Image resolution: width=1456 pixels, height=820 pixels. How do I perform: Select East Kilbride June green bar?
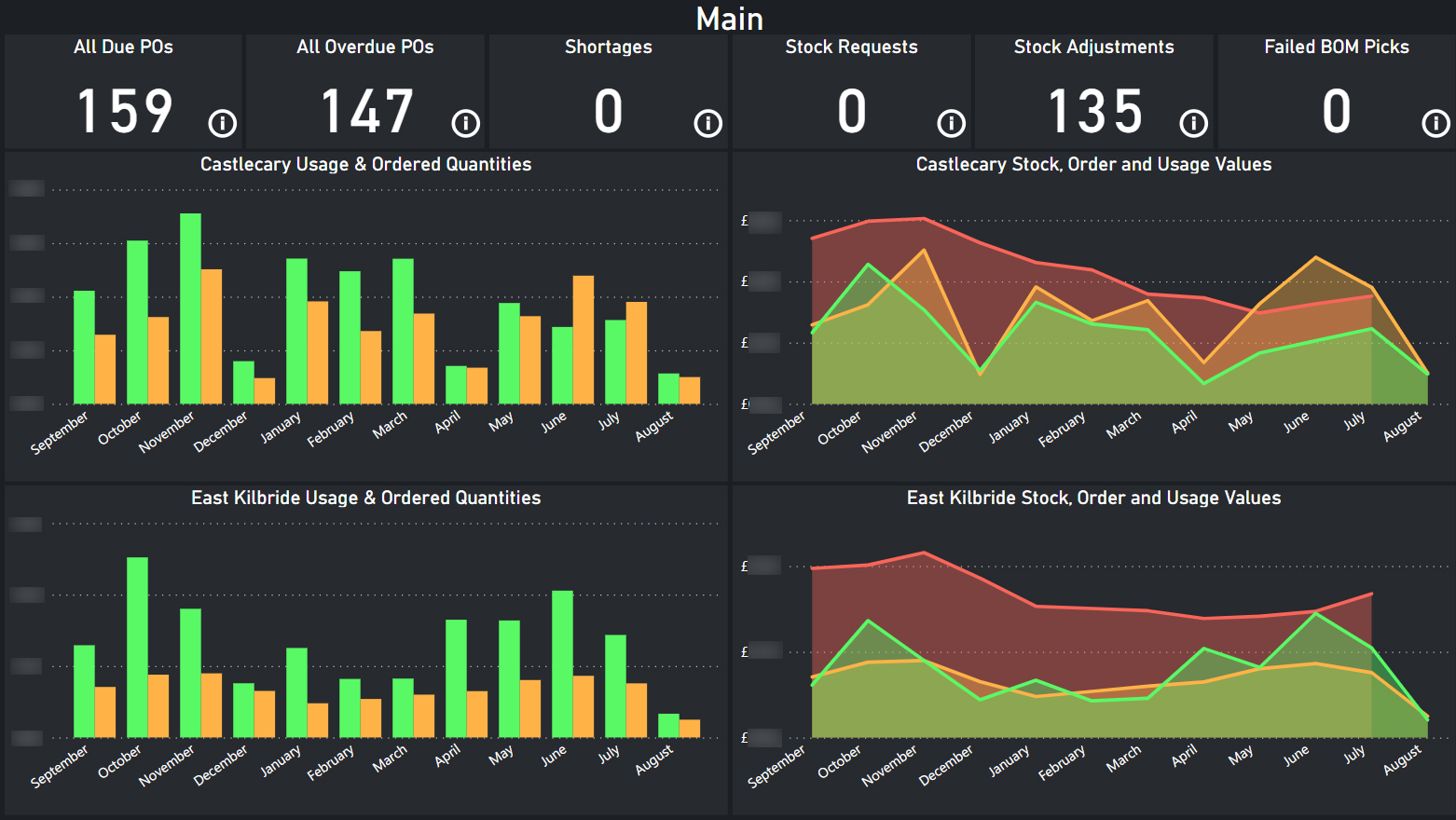562,663
